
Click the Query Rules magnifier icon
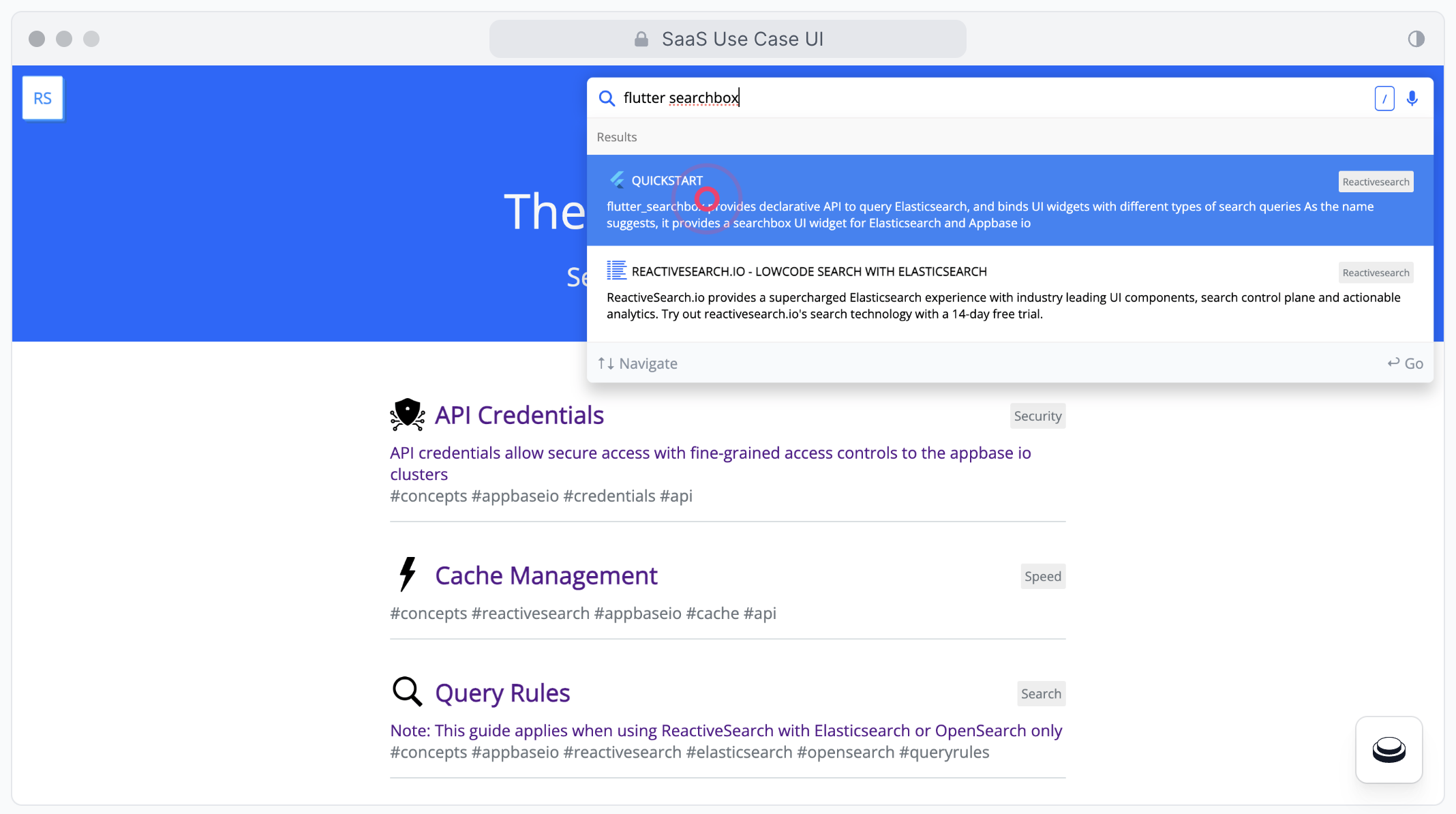tap(407, 691)
